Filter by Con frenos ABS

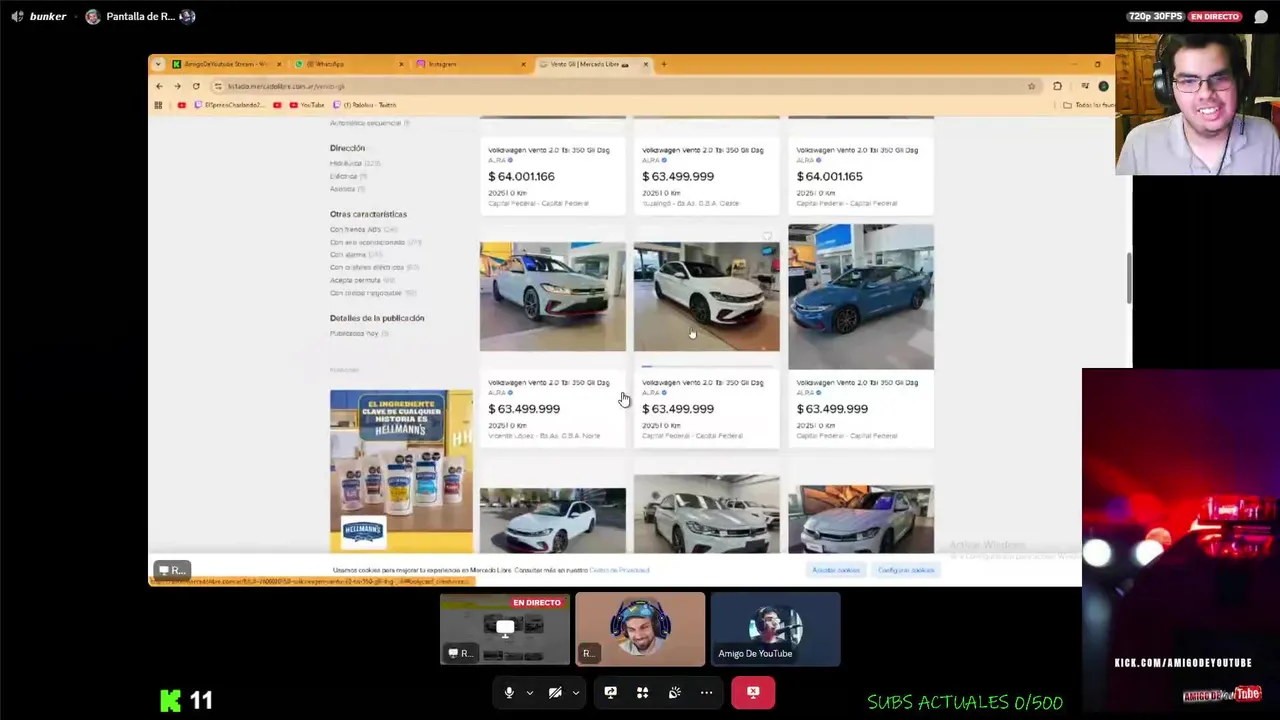[x=363, y=230]
